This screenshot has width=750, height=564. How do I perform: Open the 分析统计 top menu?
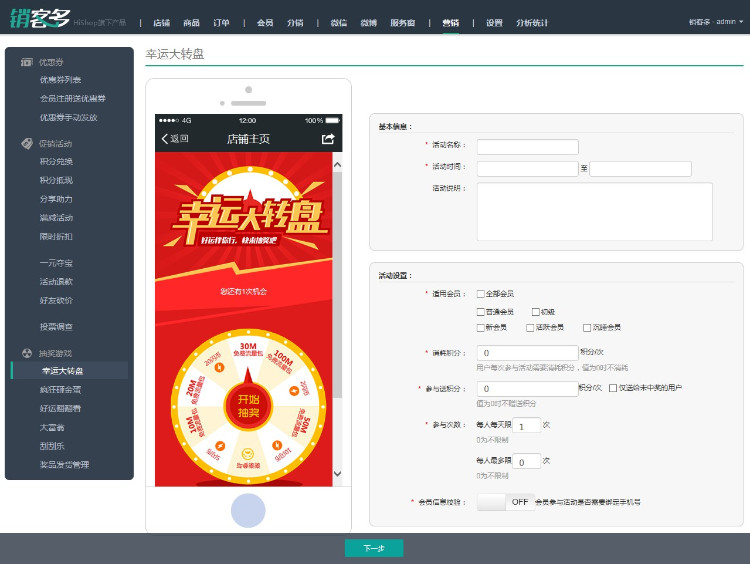click(532, 22)
